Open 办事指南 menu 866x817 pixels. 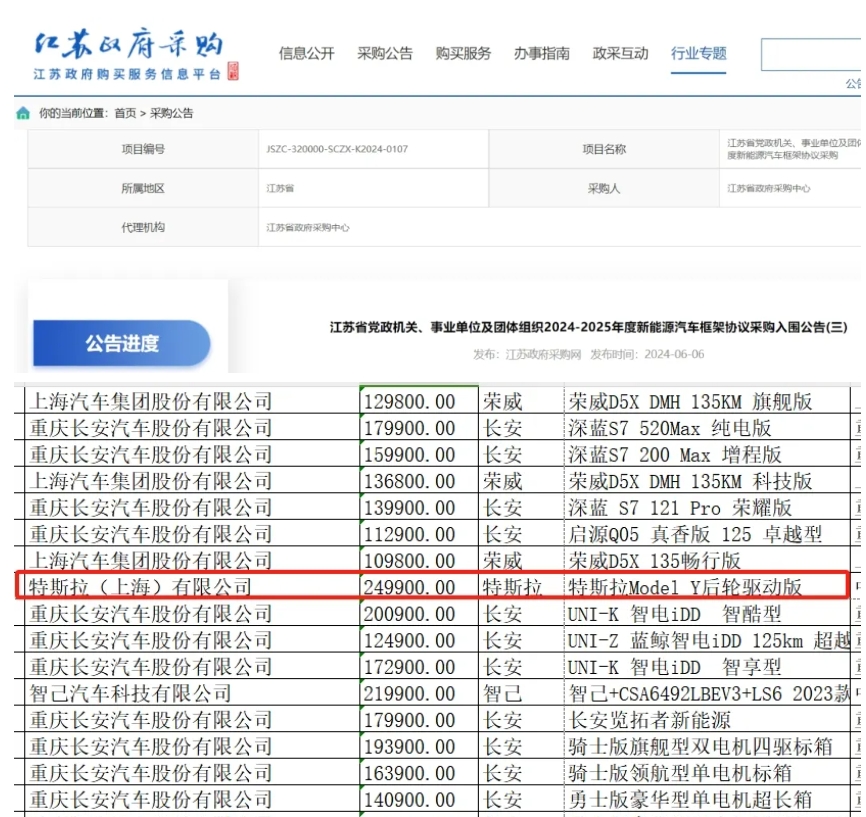542,54
